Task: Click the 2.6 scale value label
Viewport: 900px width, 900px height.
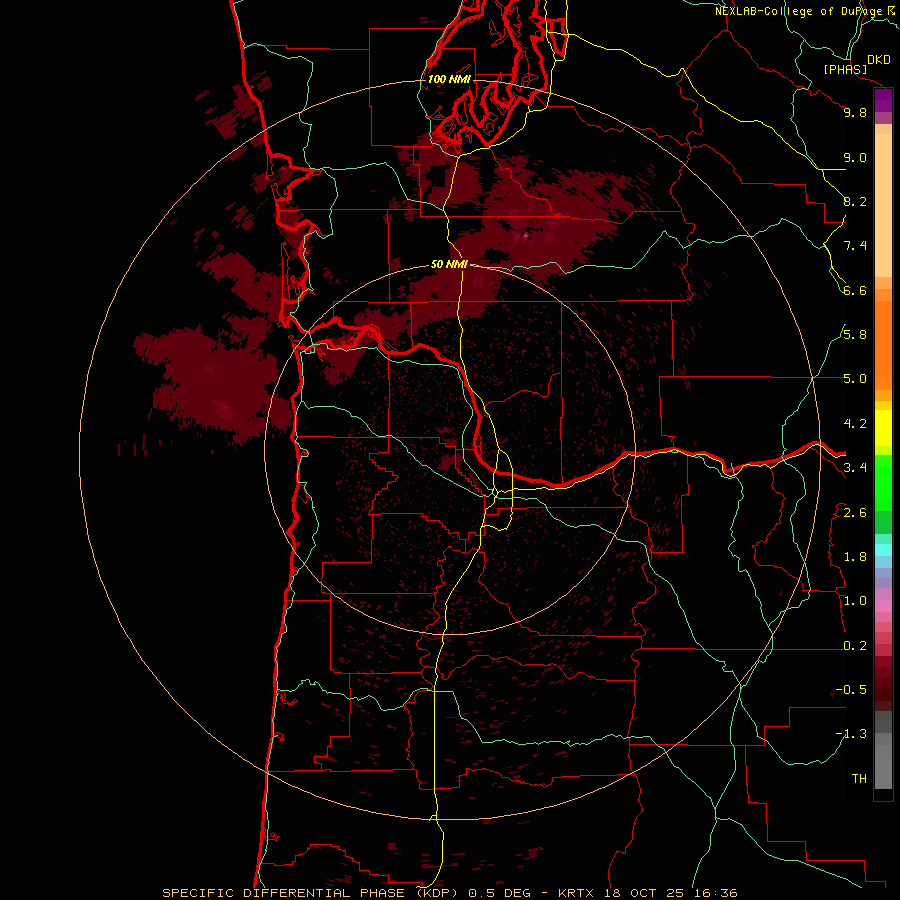Action: tap(855, 513)
